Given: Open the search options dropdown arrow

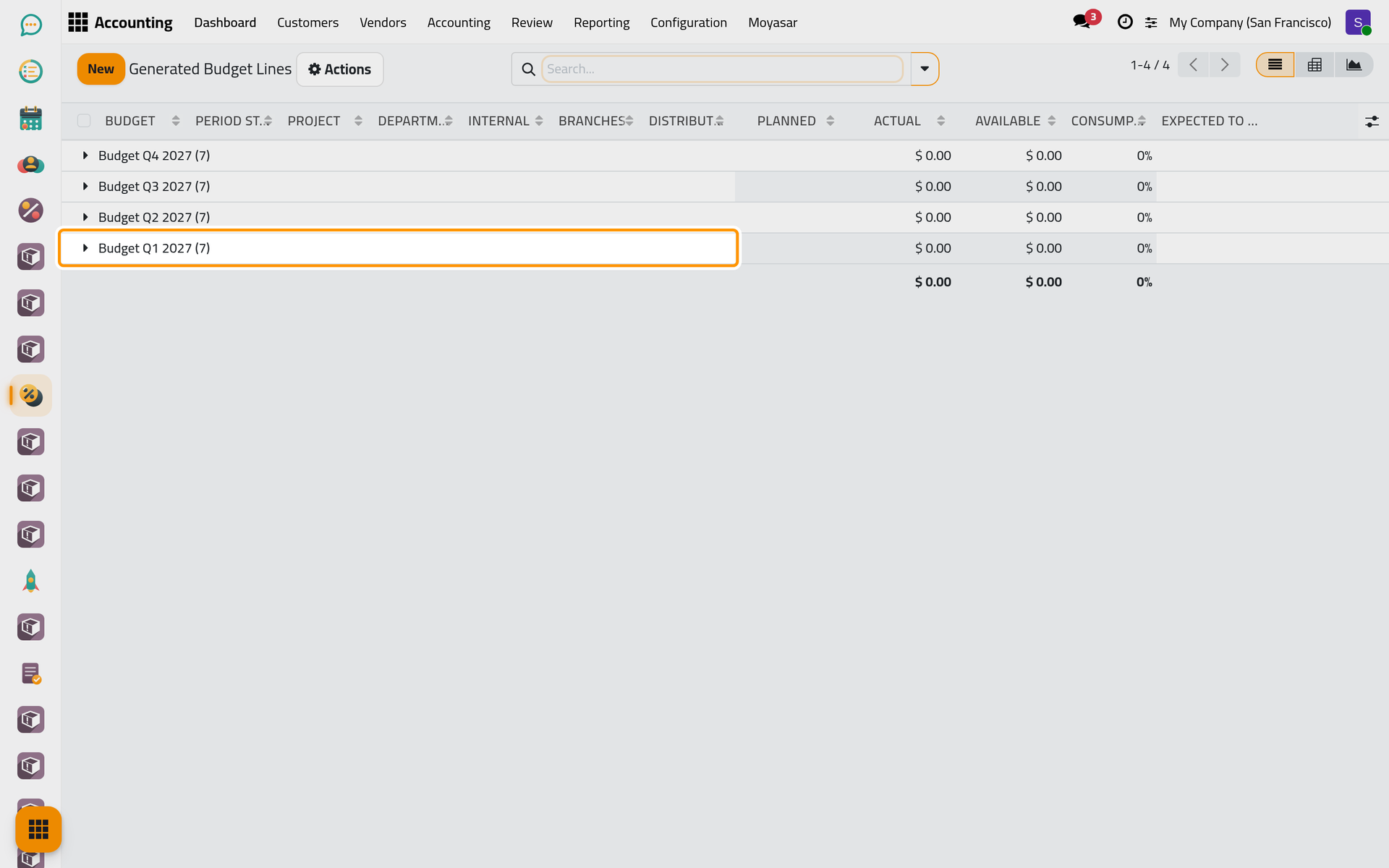Looking at the screenshot, I should point(925,69).
